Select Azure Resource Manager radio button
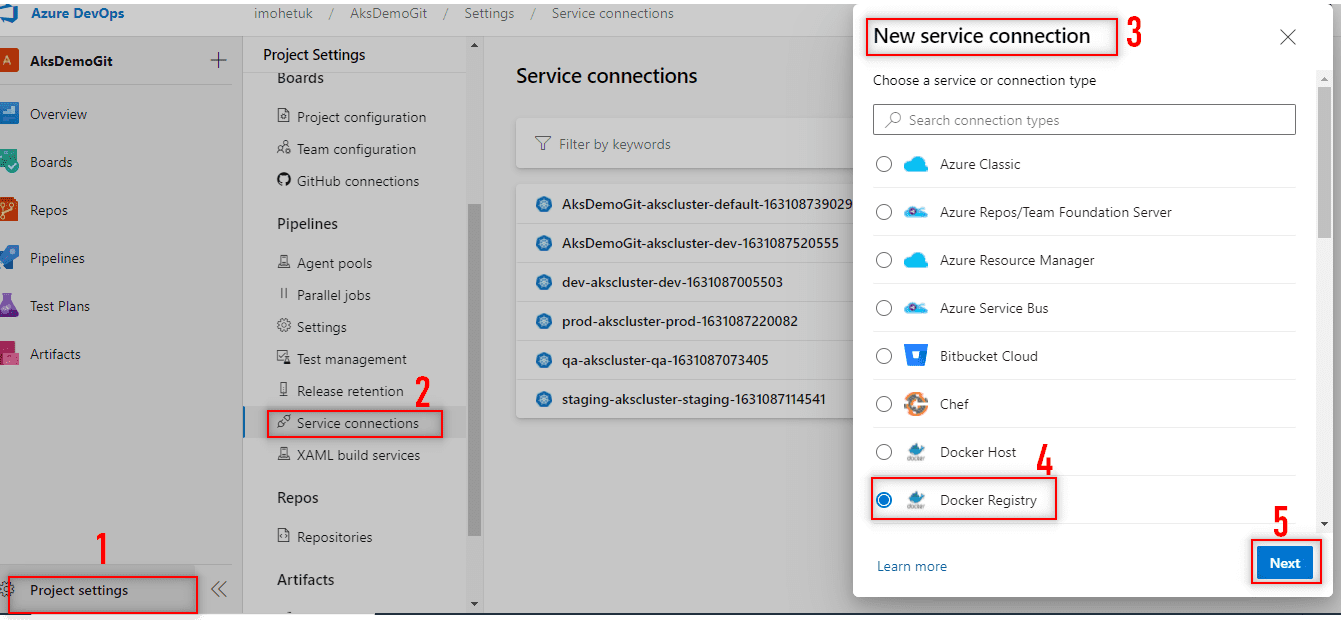The height and width of the screenshot is (620, 1341). click(884, 260)
